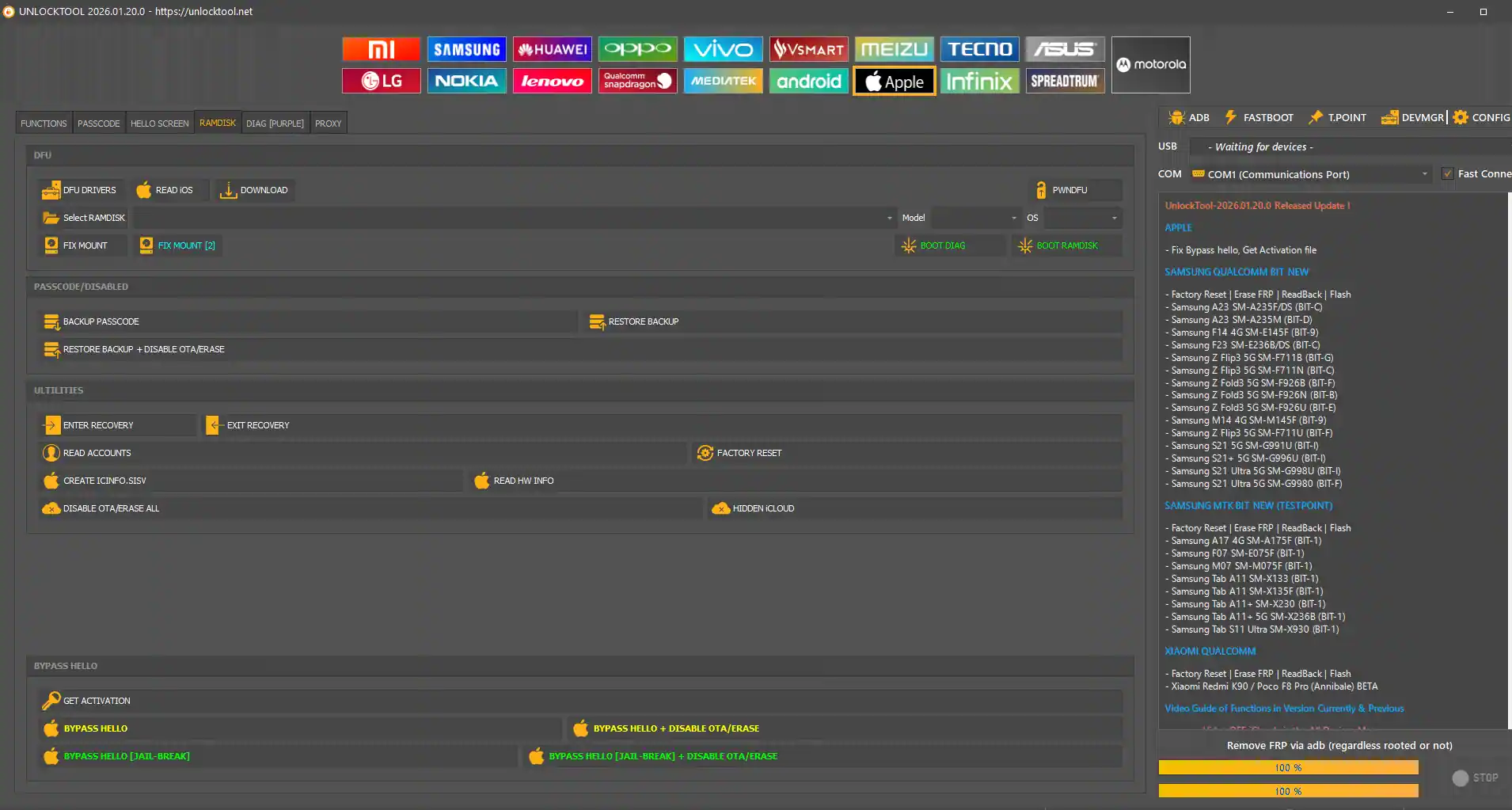
Task: Launch Boot Ramdisk
Action: (1066, 245)
